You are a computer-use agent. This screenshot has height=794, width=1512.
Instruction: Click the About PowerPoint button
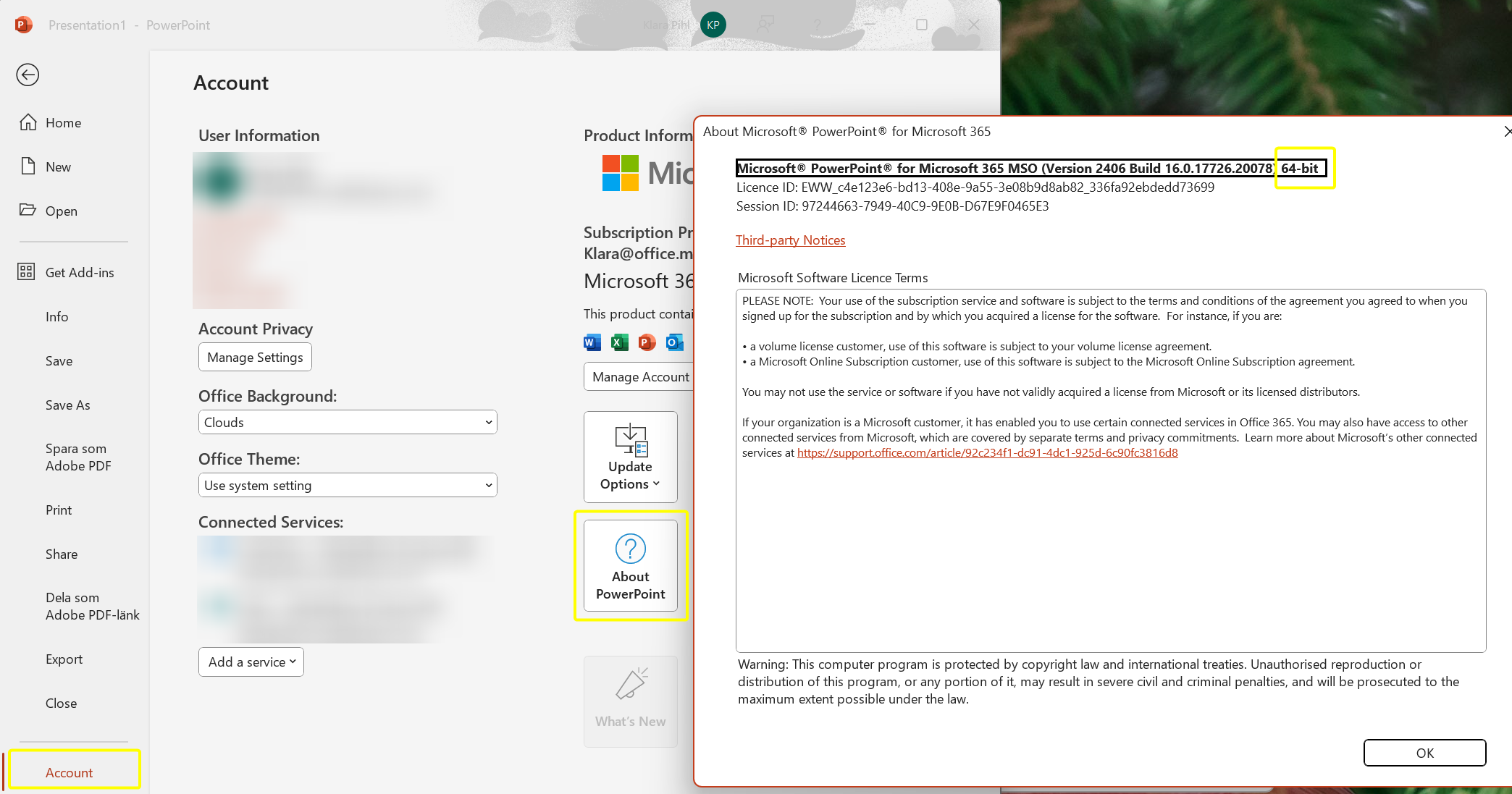coord(630,565)
